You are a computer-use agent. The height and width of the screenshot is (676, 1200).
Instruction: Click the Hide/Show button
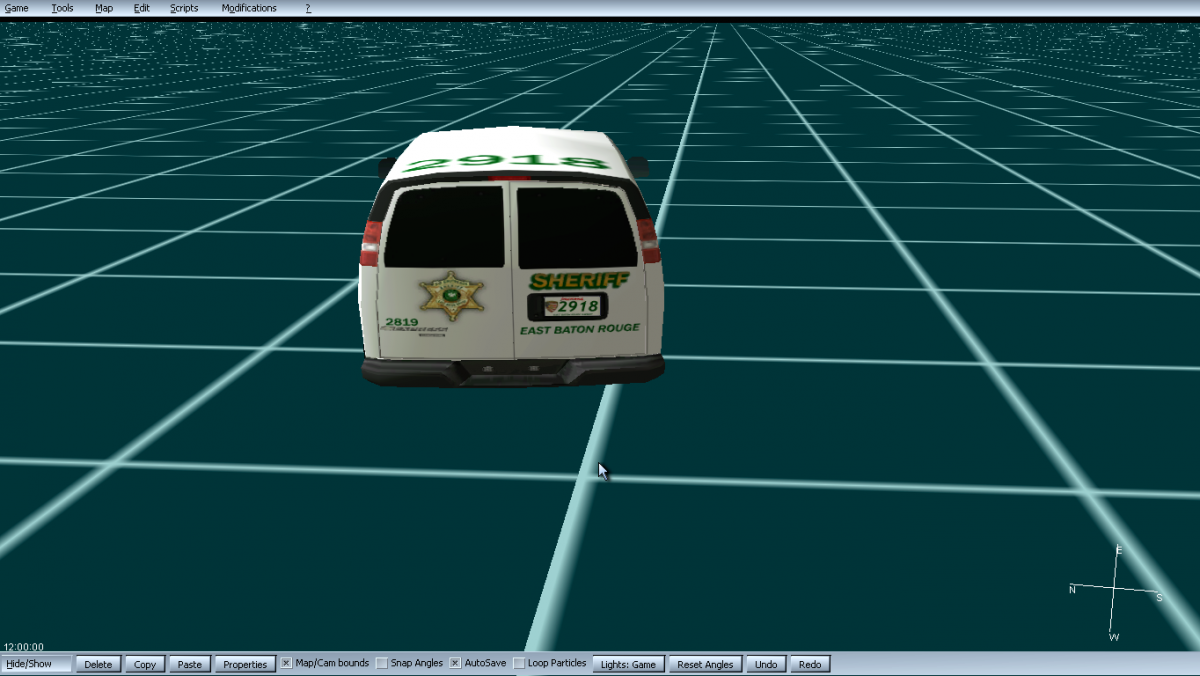(37, 664)
